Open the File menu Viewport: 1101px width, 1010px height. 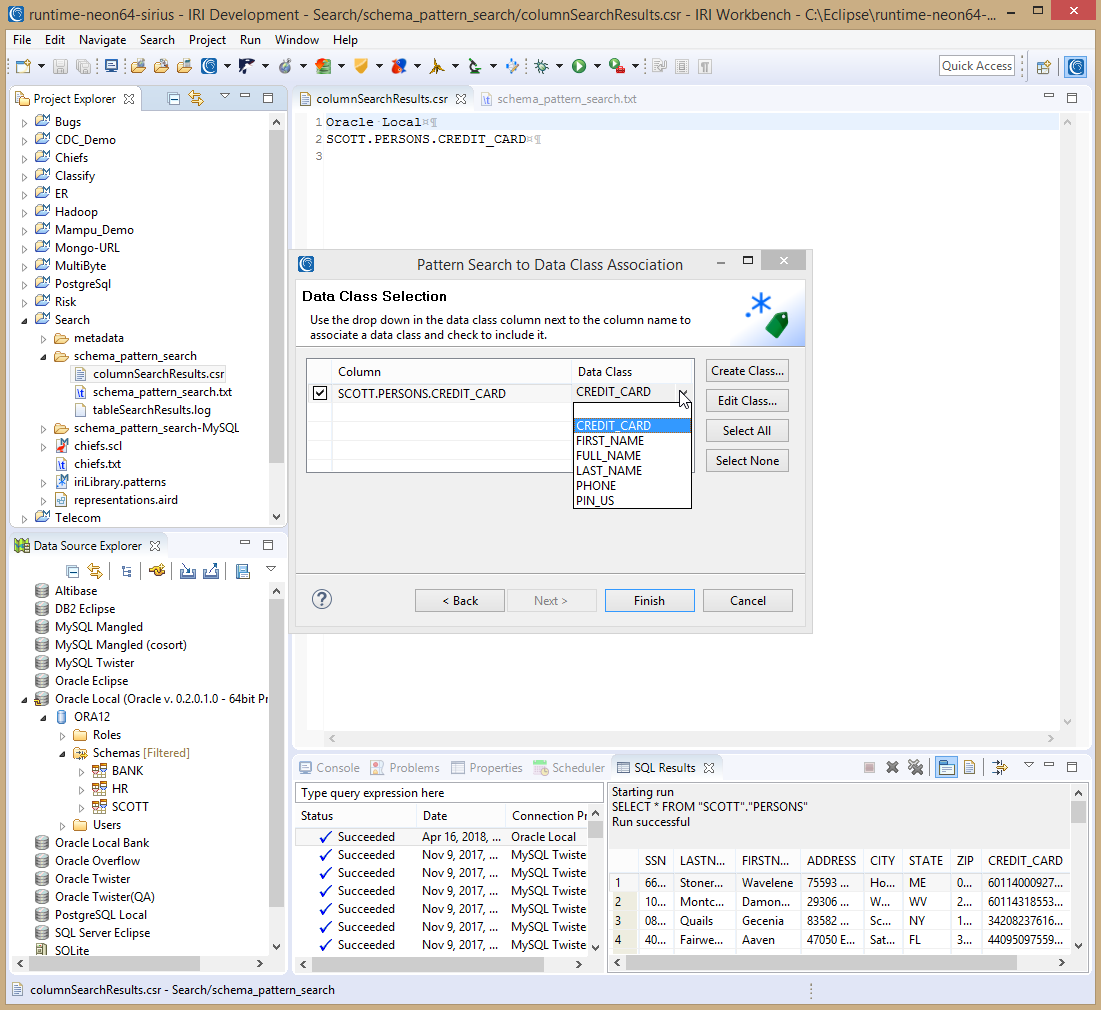22,40
